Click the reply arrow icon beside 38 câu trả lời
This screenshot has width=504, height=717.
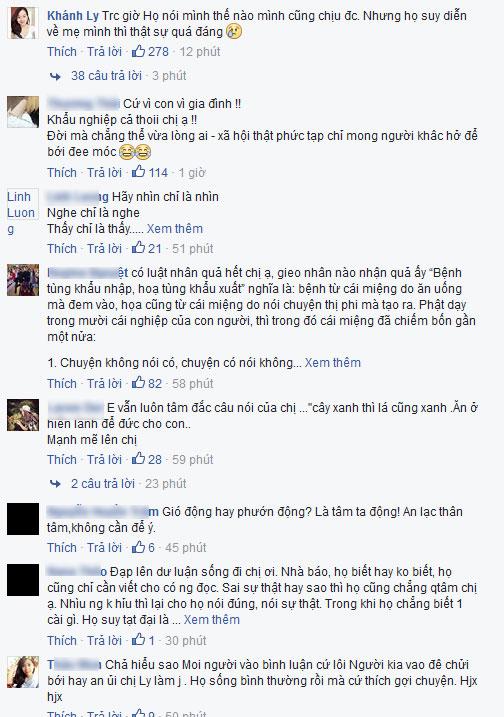[x=55, y=76]
